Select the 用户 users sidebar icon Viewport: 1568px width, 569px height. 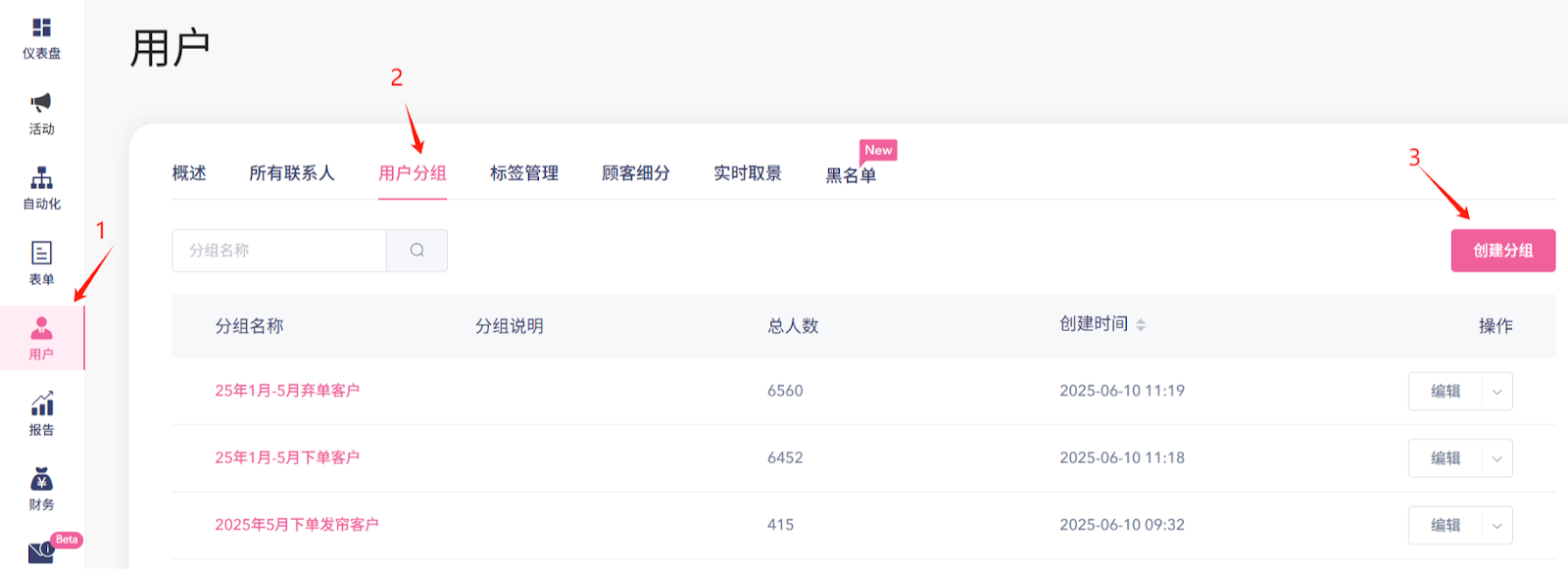[41, 330]
